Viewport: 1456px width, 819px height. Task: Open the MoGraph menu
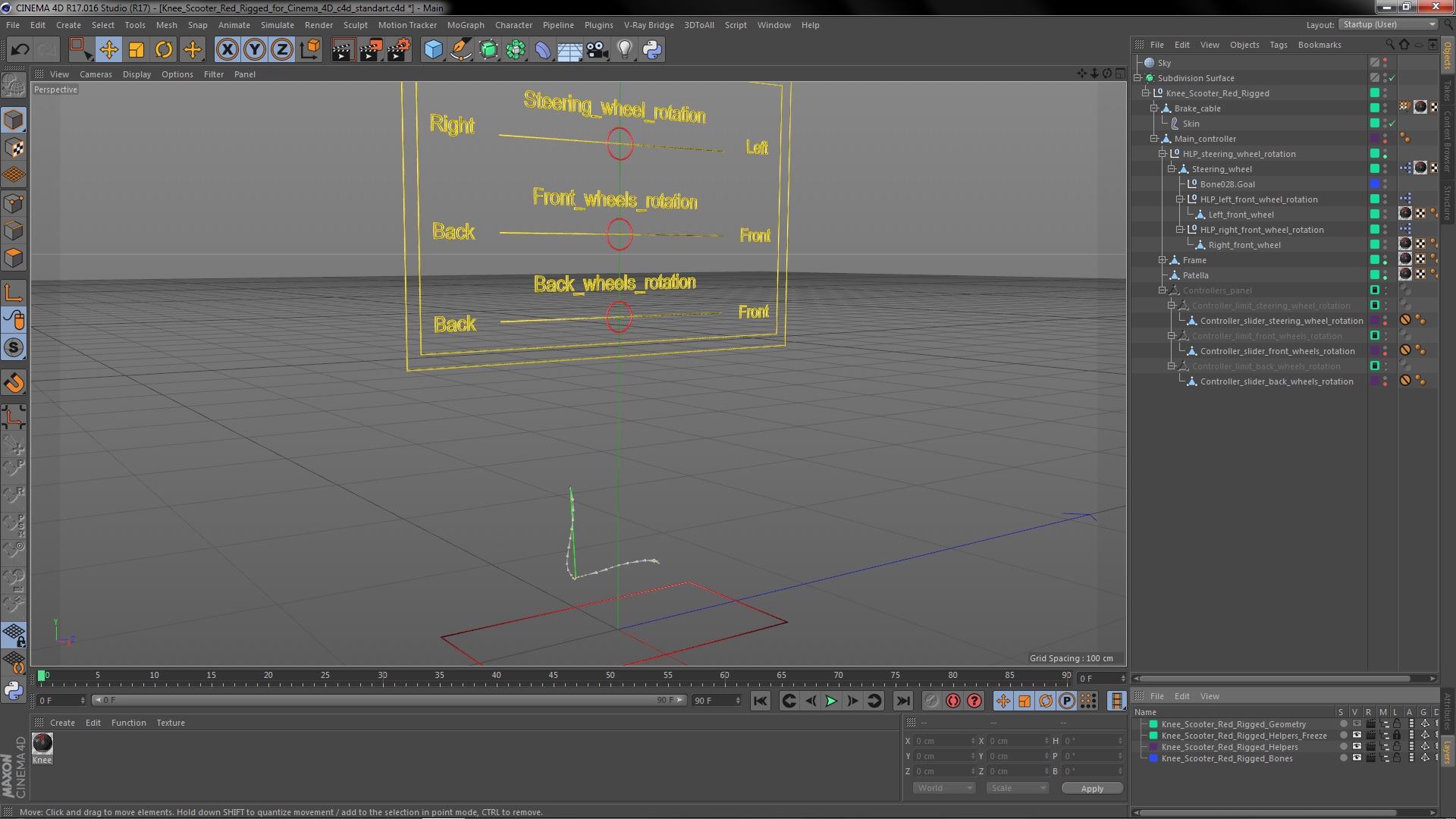(466, 25)
